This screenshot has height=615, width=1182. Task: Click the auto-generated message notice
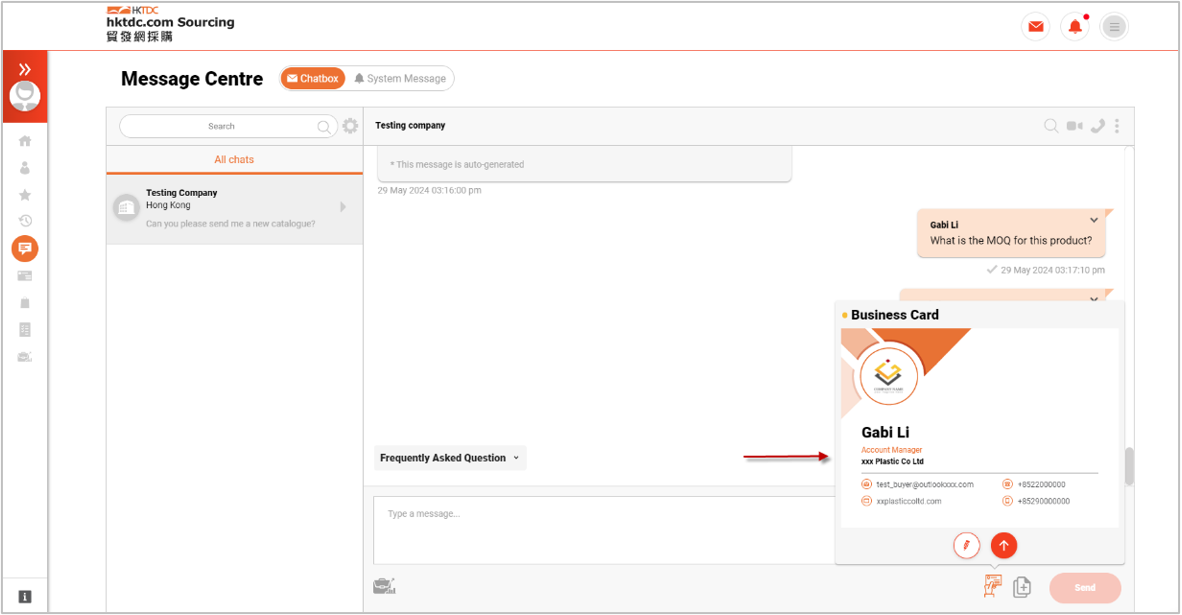(457, 164)
